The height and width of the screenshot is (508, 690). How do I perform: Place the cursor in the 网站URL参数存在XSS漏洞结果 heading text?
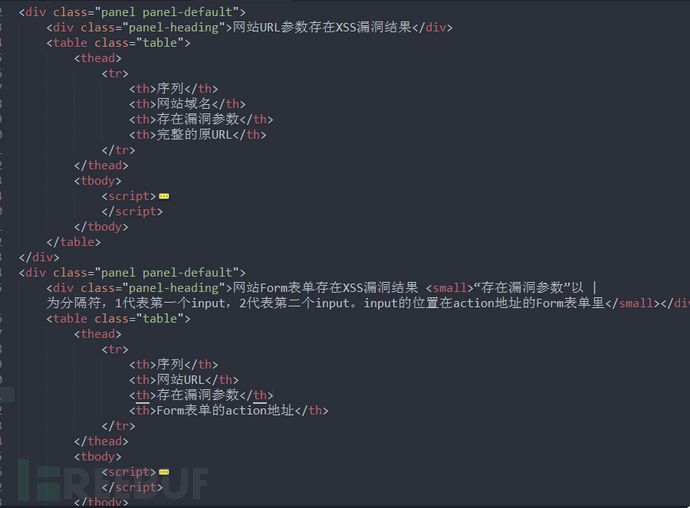tap(322, 27)
